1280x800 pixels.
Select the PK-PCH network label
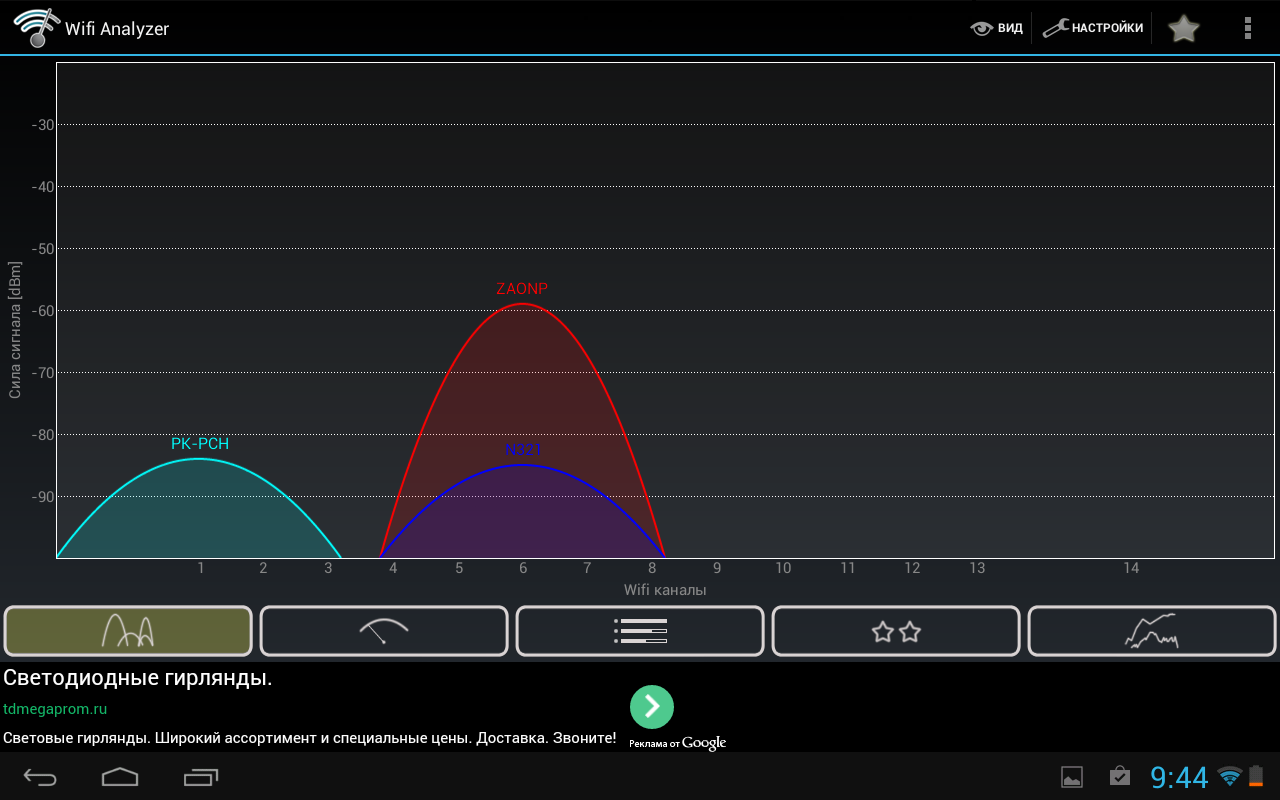coord(200,444)
